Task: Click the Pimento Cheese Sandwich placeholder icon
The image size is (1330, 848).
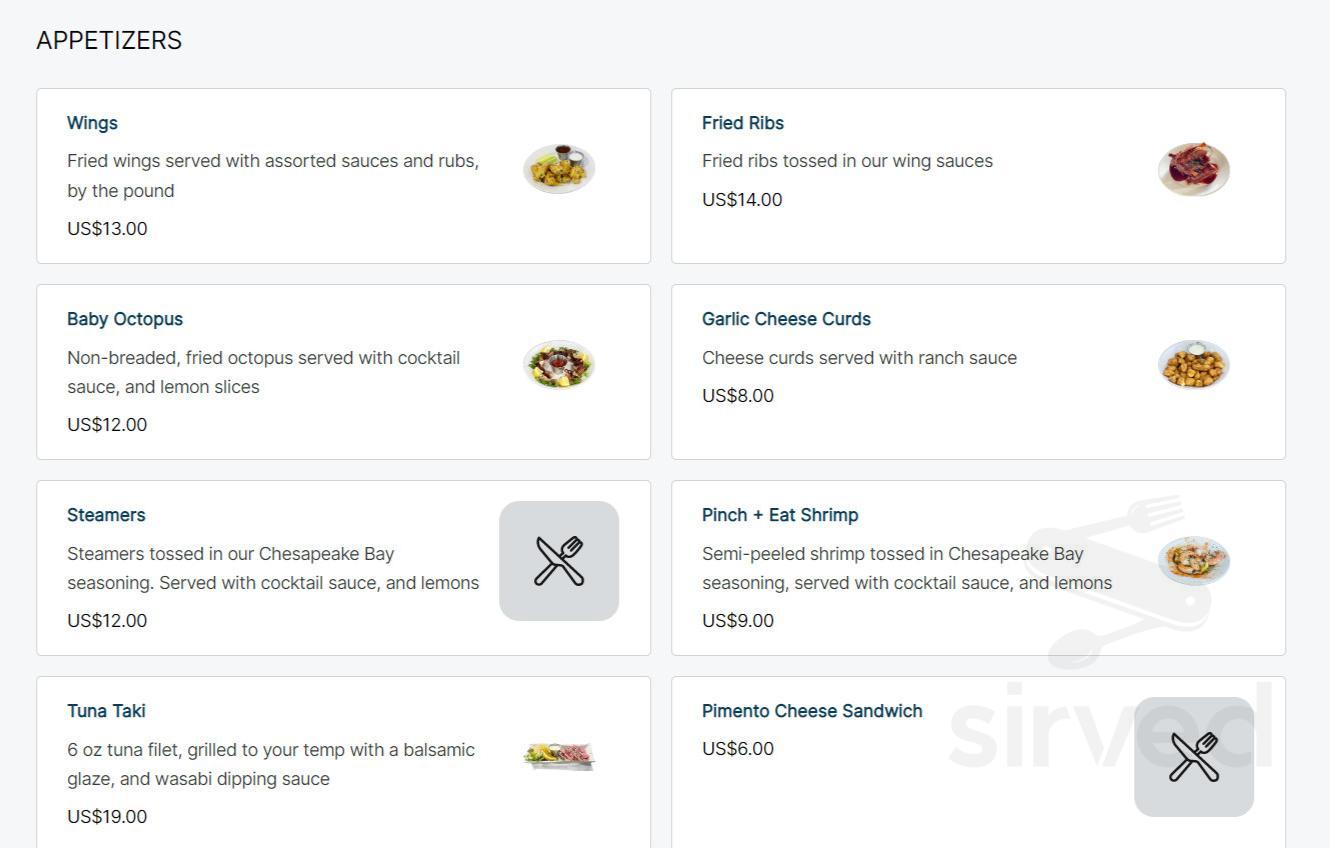Action: click(1193, 757)
